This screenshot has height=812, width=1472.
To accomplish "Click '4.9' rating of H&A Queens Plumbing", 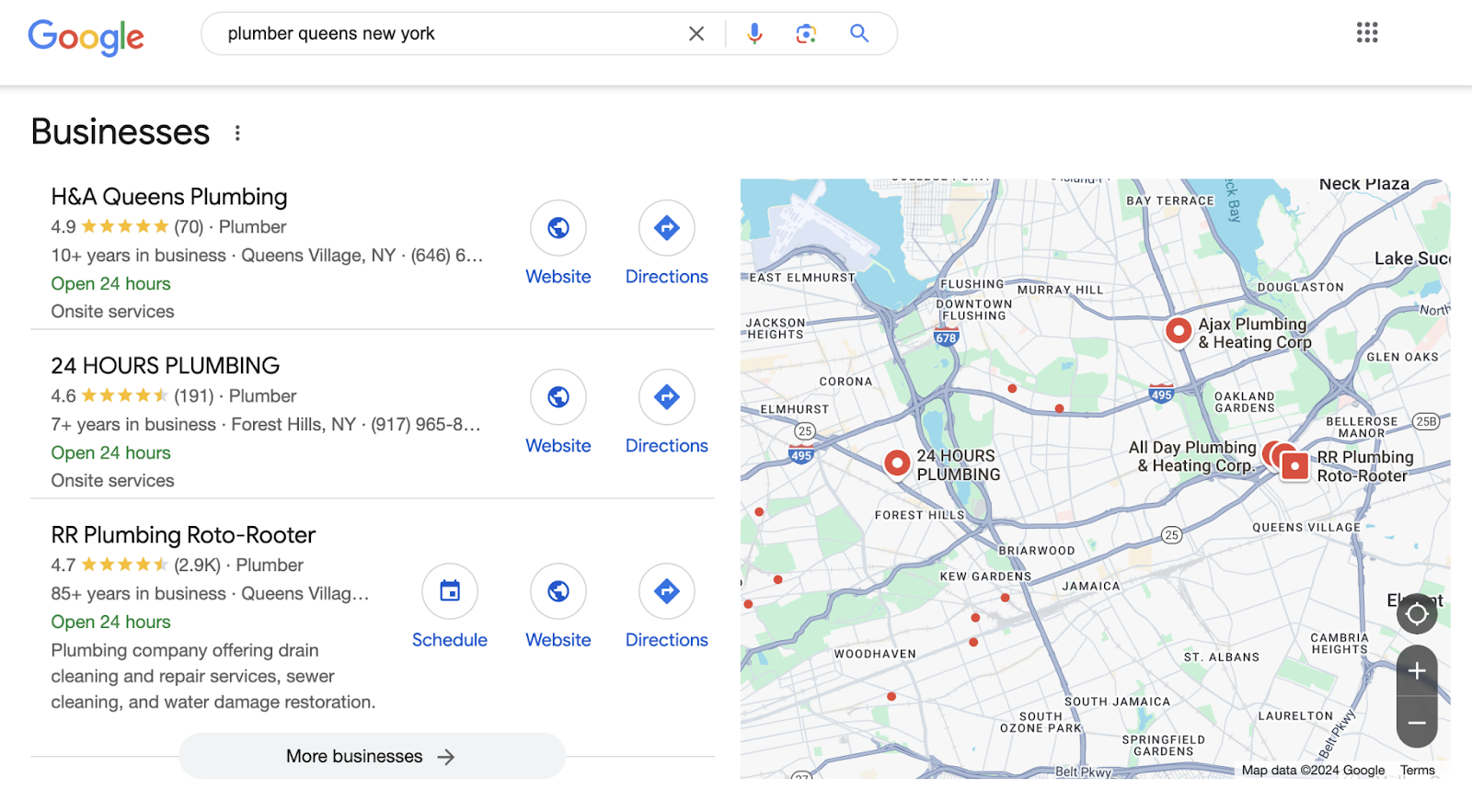I will pos(63,227).
